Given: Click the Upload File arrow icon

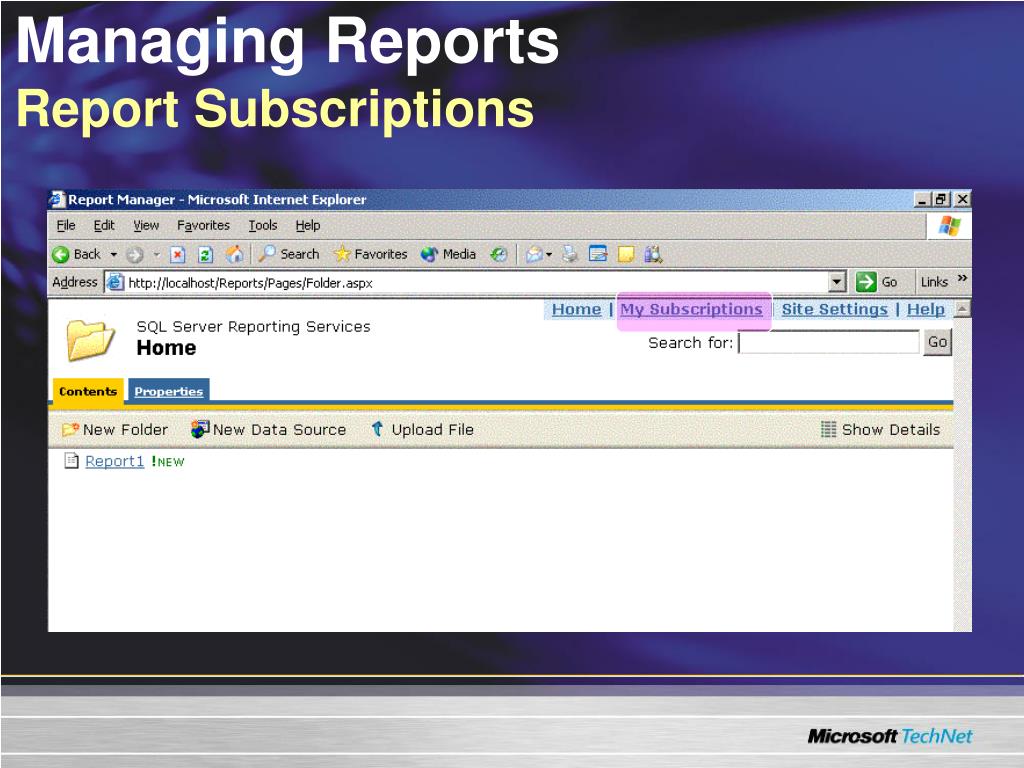Looking at the screenshot, I should 377,429.
